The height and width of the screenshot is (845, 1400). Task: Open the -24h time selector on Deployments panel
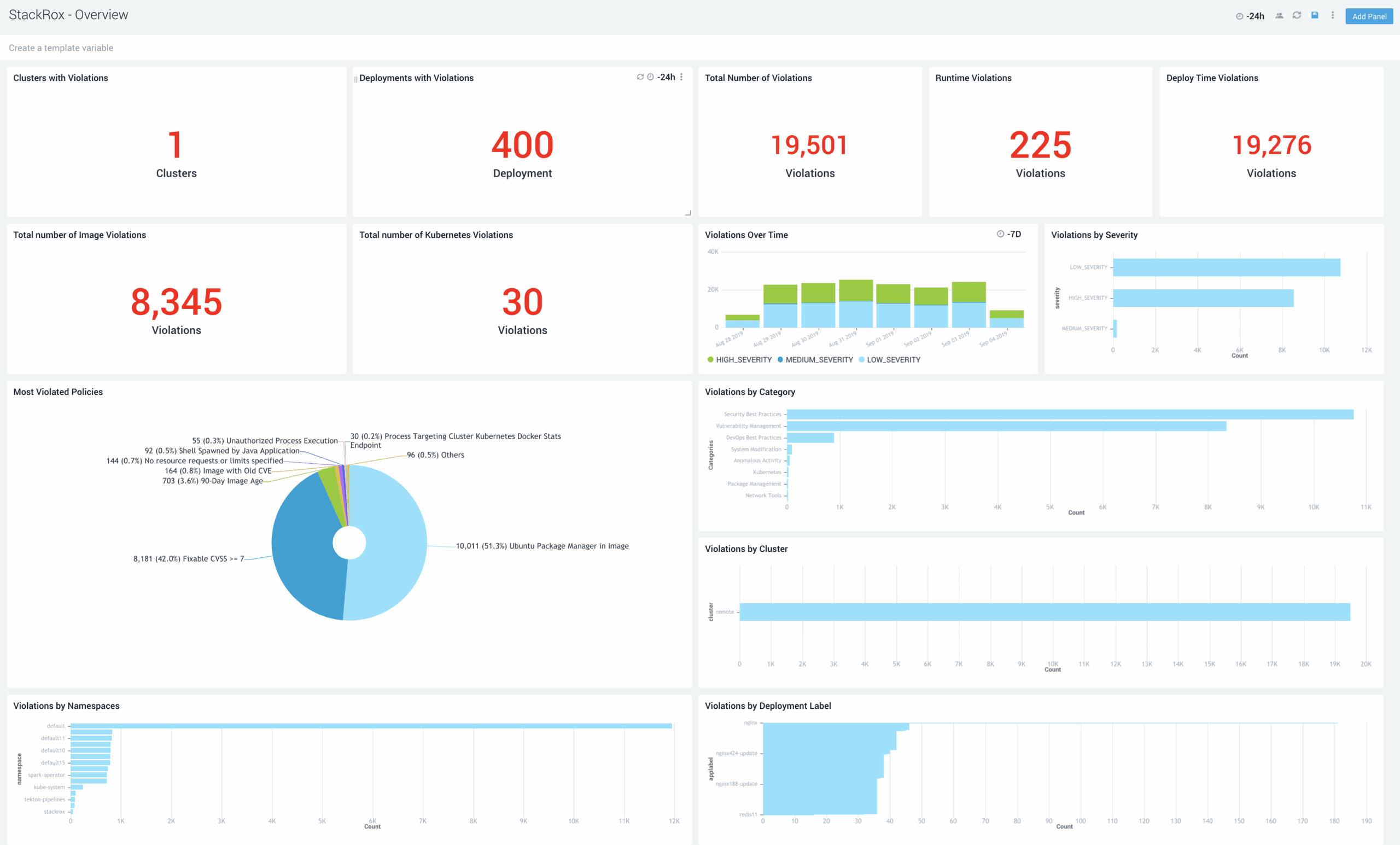click(x=666, y=77)
